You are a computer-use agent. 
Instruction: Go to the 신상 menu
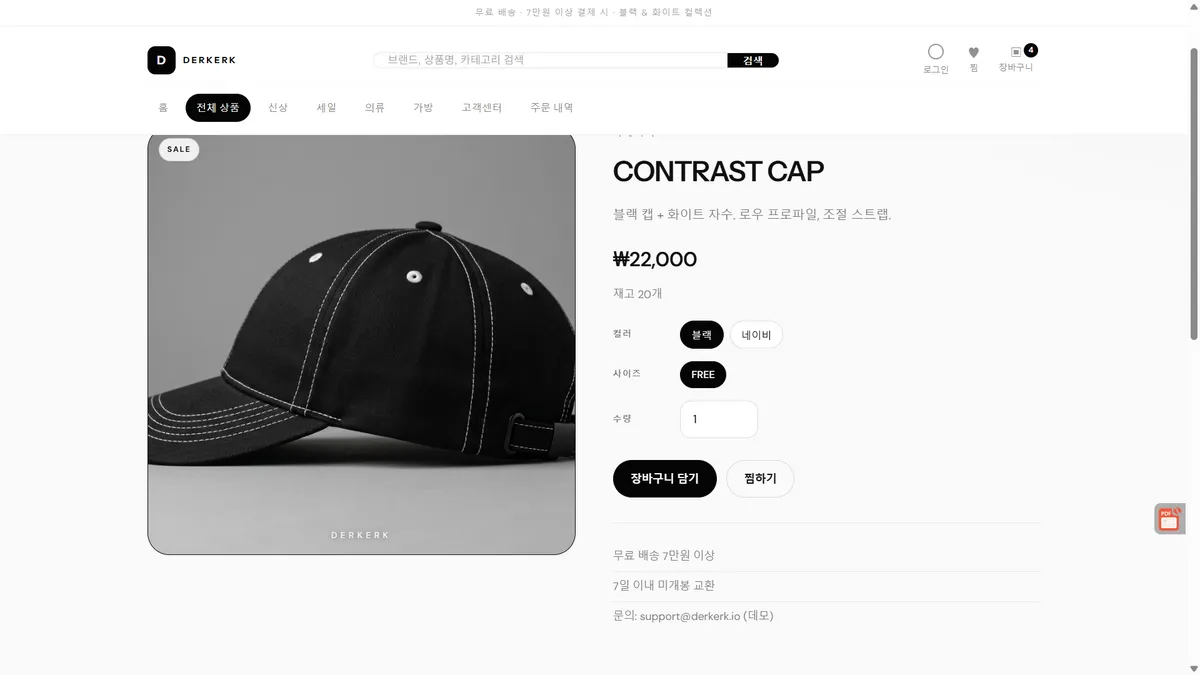278,107
